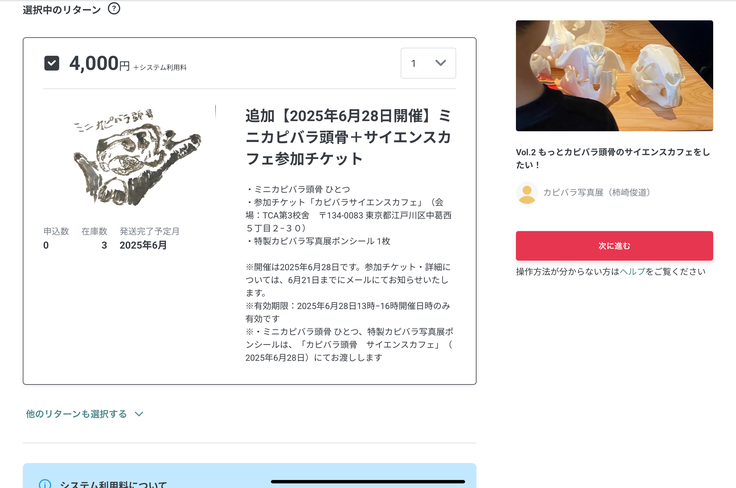Uncheck the 4,000円 return checkbox

[x=52, y=63]
